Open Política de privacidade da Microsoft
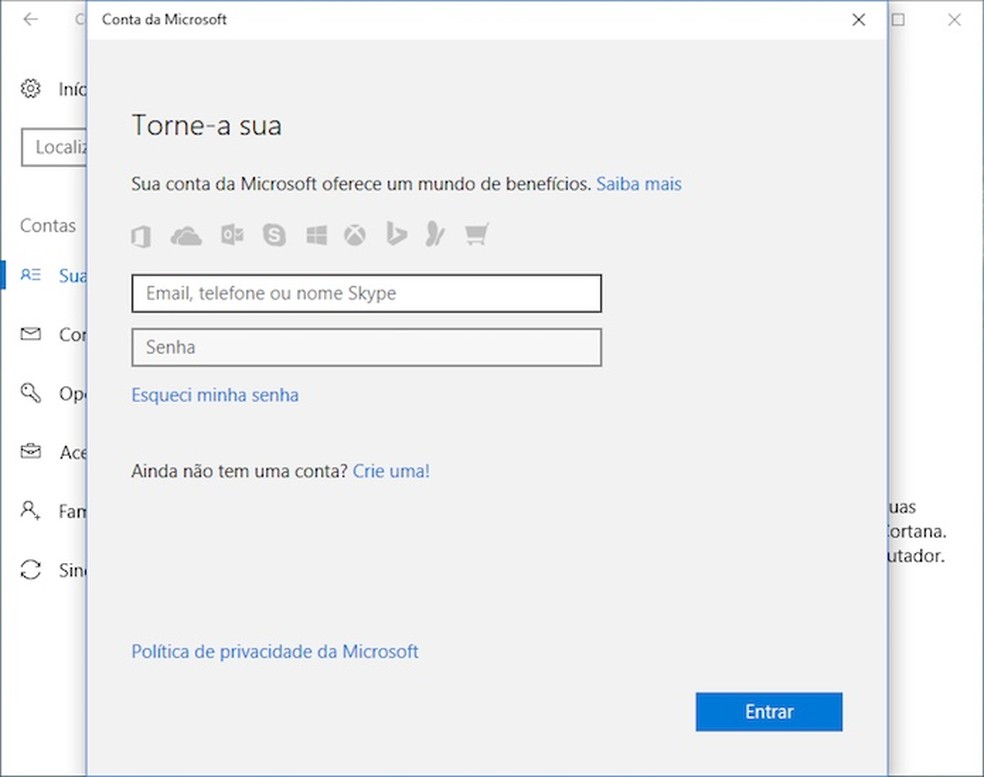Screen dimensions: 984x777 [x=274, y=651]
